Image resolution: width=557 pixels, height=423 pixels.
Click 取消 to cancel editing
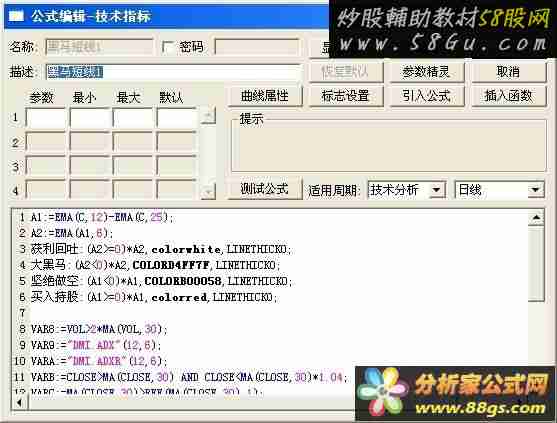click(x=509, y=72)
